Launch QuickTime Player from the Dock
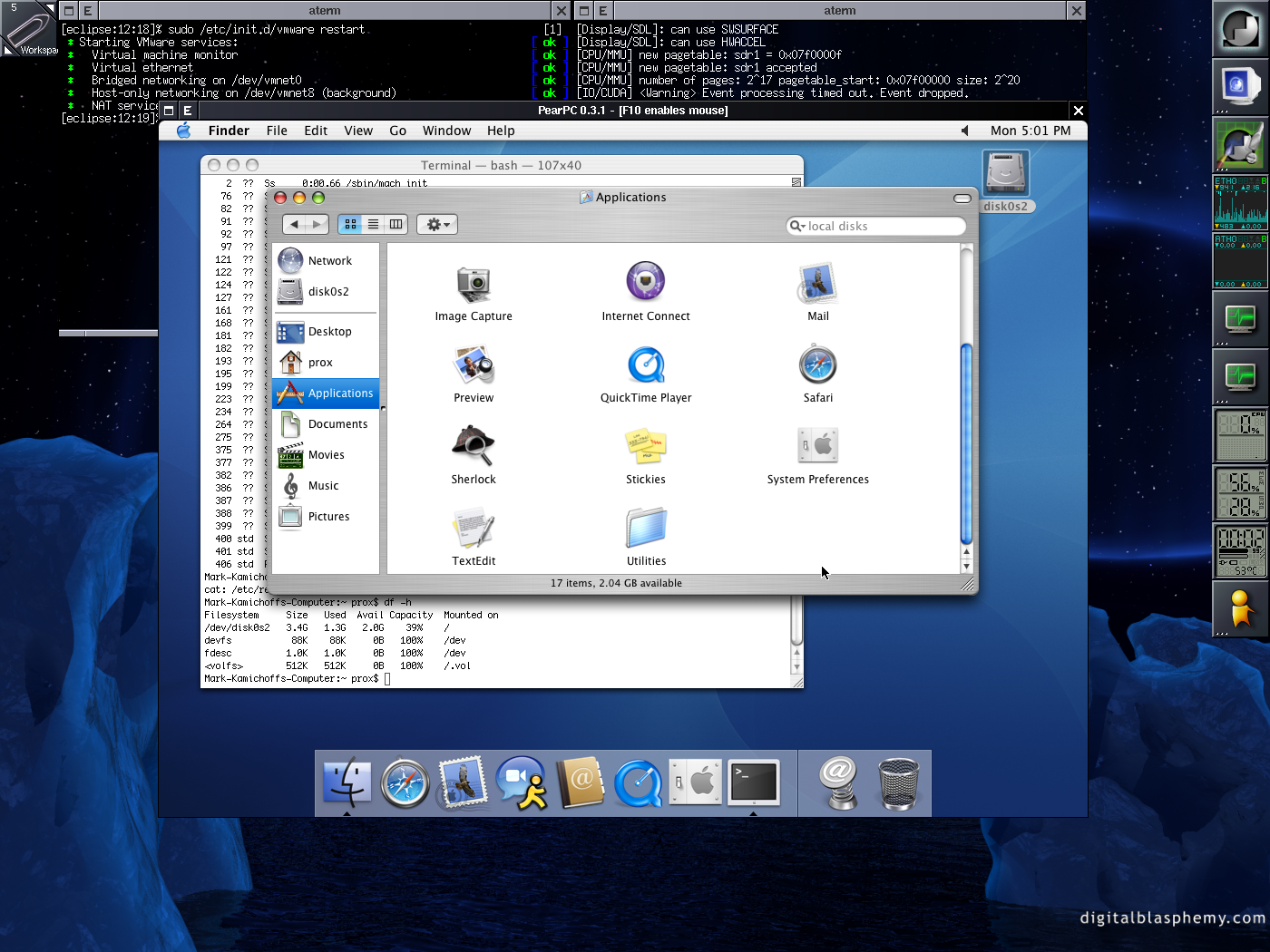Viewport: 1270px width, 952px height. click(x=638, y=782)
